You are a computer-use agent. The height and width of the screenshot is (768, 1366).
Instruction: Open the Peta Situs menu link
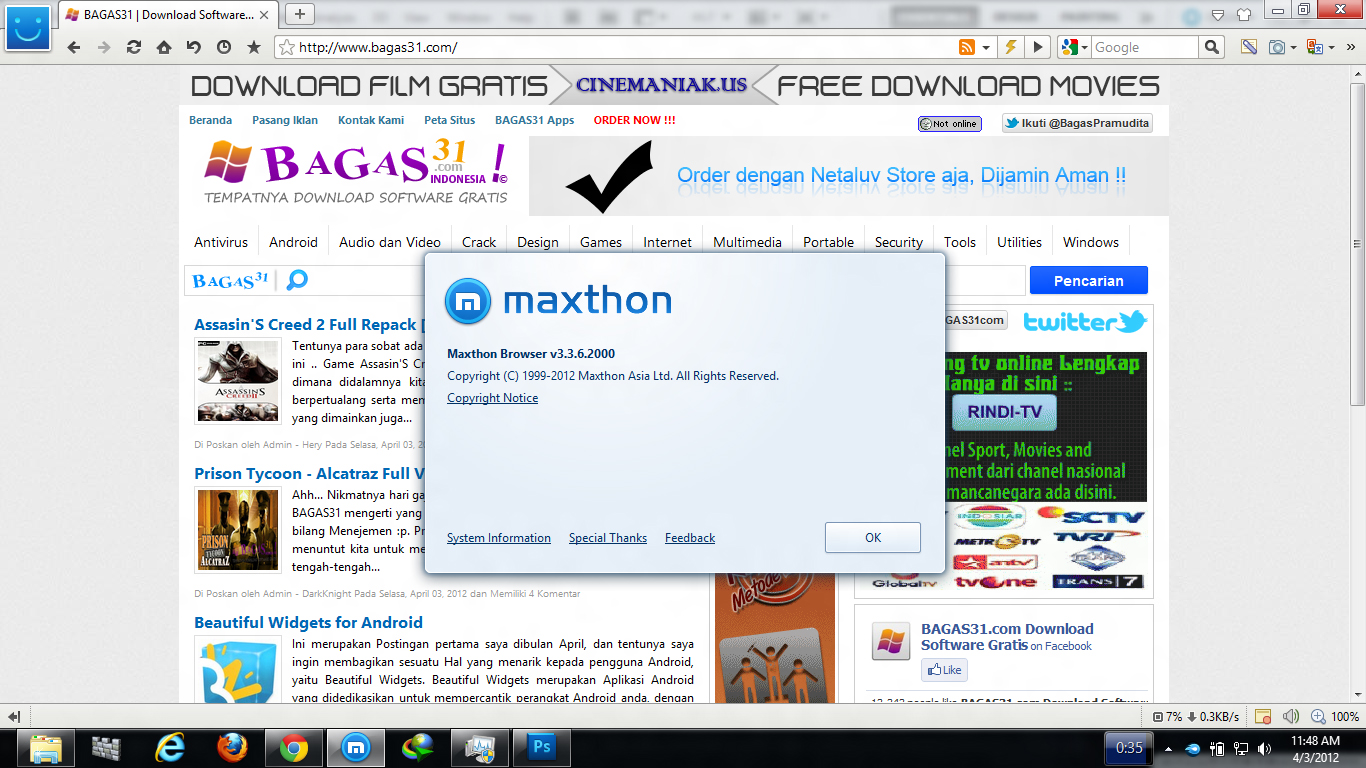pos(450,120)
